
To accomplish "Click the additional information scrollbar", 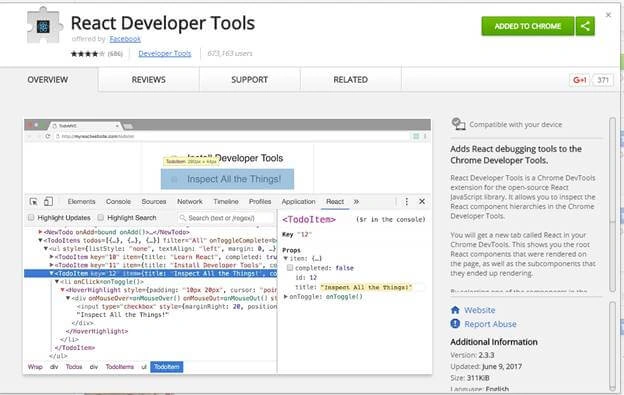I will pos(612,346).
